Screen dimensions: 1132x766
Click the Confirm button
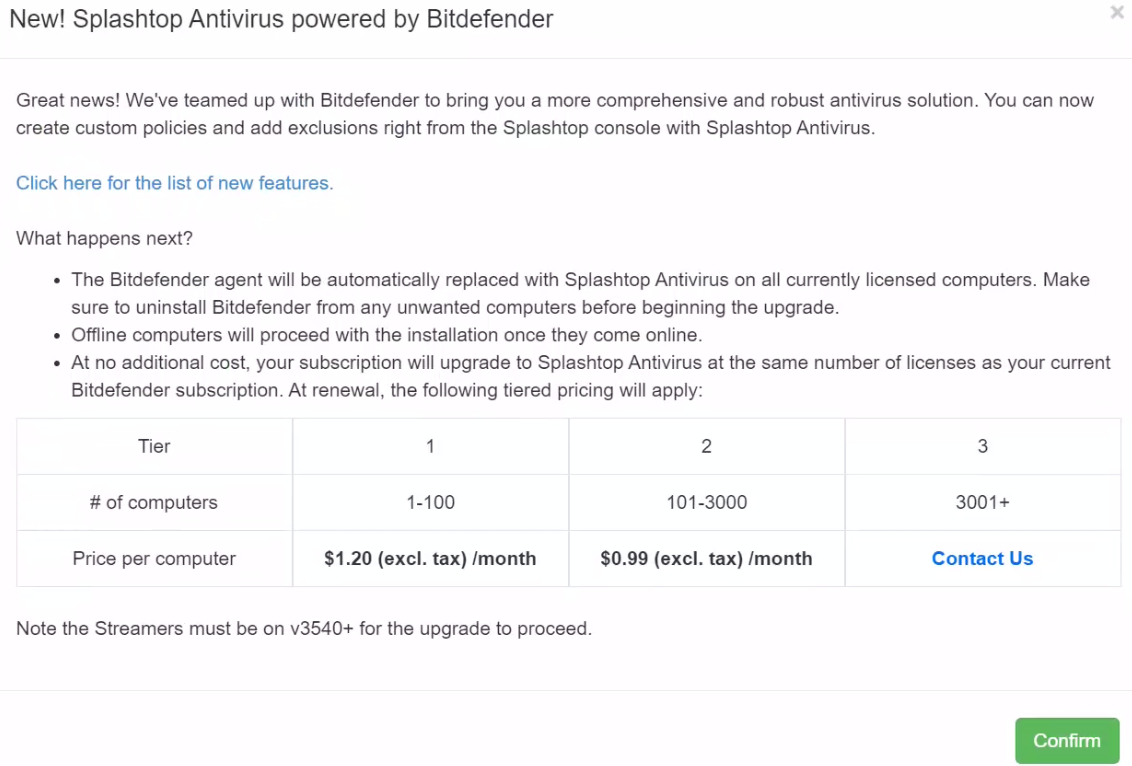1066,740
